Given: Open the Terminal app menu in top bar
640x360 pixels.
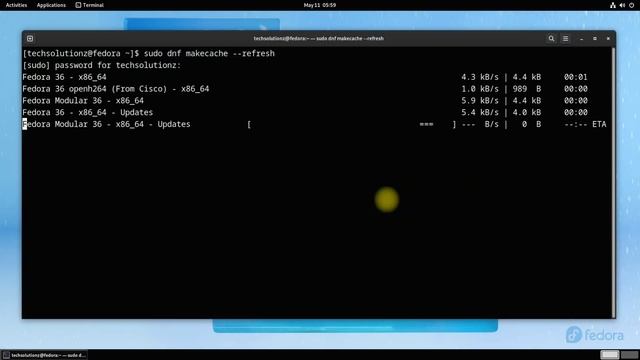Looking at the screenshot, I should [90, 5].
